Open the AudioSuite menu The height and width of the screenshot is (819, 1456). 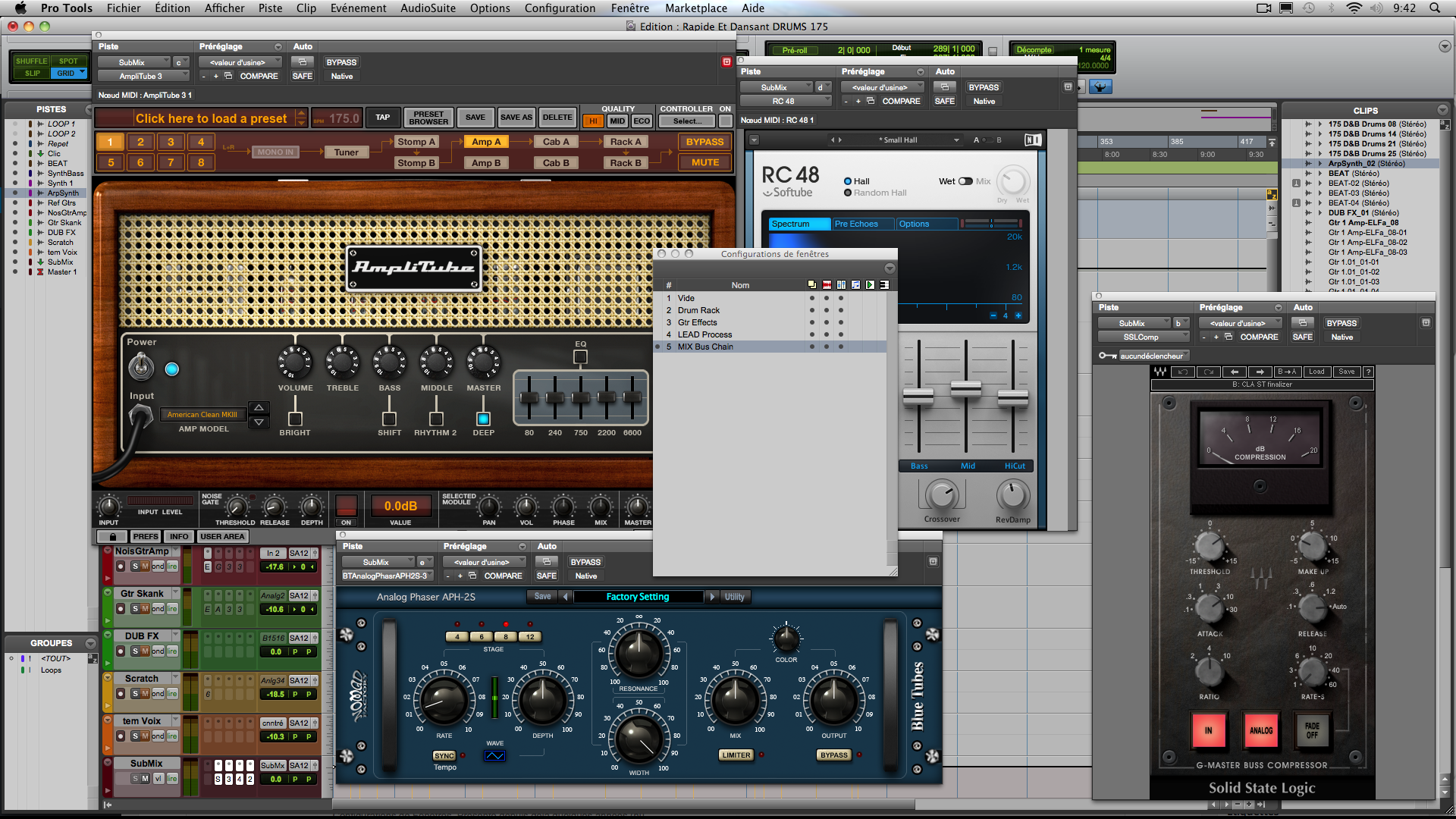tap(428, 8)
